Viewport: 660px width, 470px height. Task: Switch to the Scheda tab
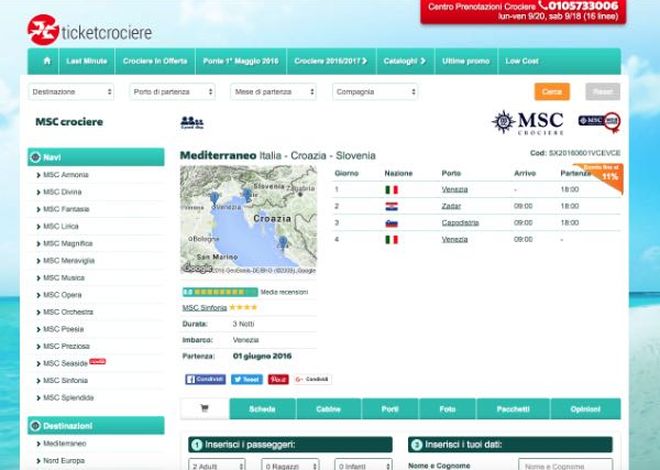[x=262, y=409]
